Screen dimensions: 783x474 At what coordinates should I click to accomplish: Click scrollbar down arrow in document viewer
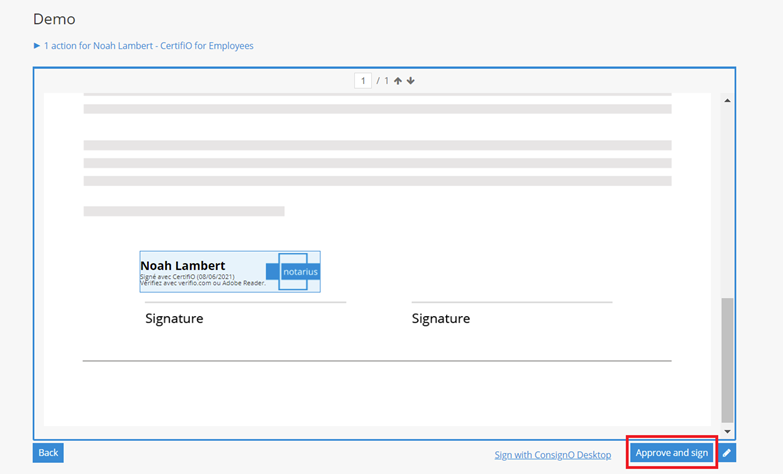[x=727, y=431]
